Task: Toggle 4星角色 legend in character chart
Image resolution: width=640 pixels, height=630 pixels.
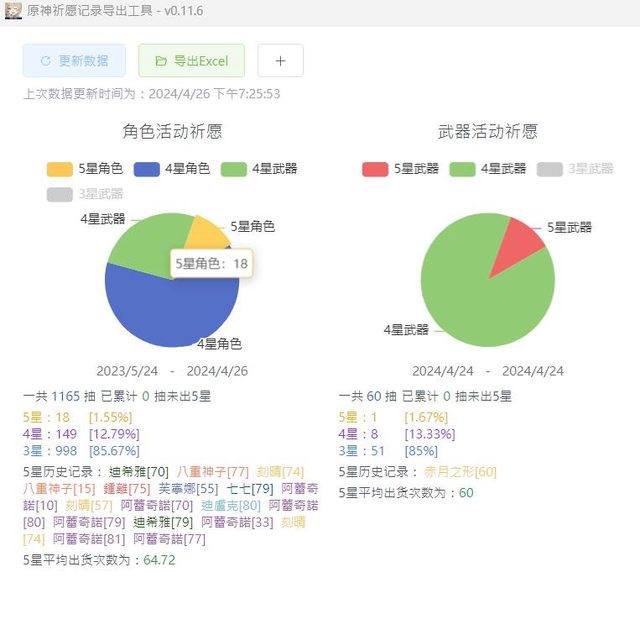Action: [172, 169]
